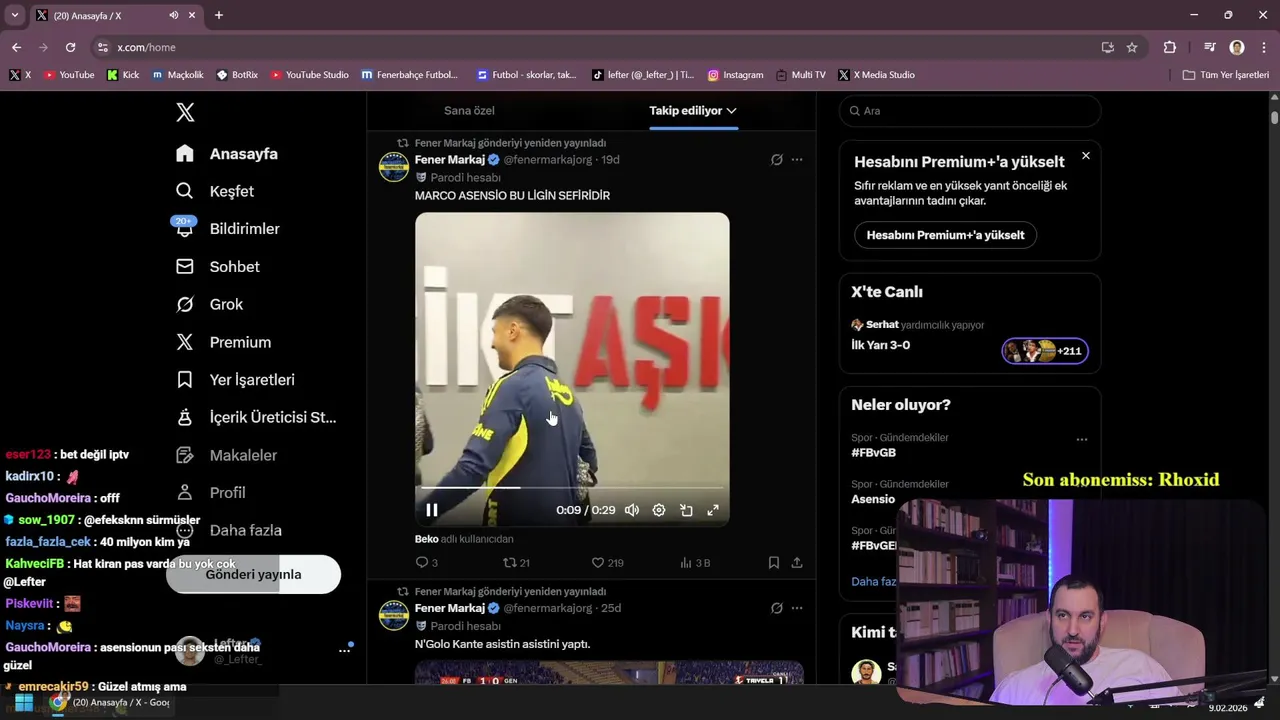Image resolution: width=1280 pixels, height=720 pixels.
Task: Enter fullscreen on the video
Action: tap(713, 510)
